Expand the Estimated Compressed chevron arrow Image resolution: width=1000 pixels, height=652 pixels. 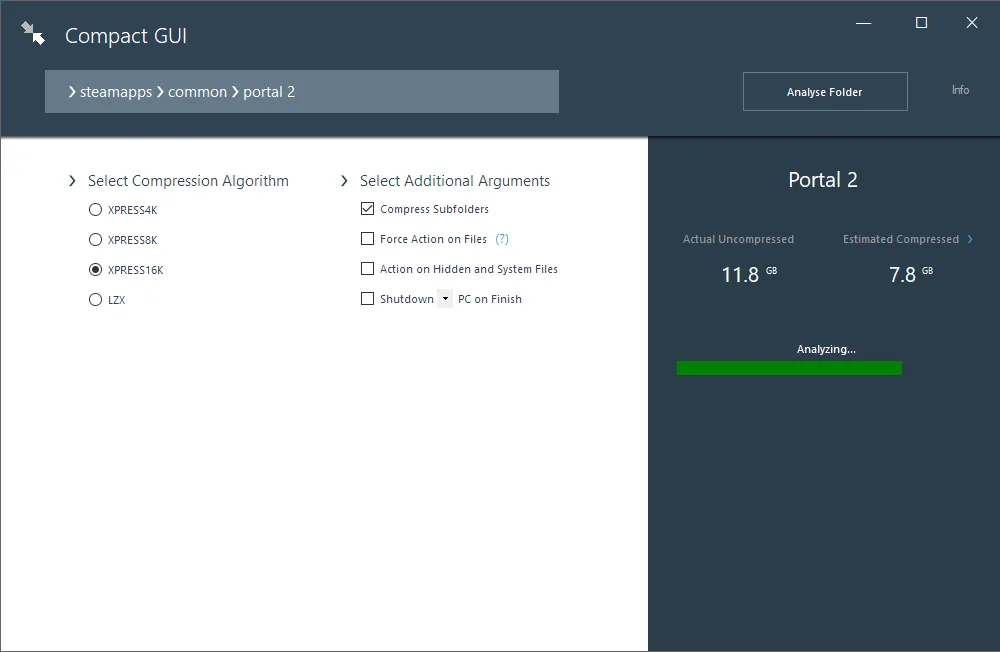970,239
